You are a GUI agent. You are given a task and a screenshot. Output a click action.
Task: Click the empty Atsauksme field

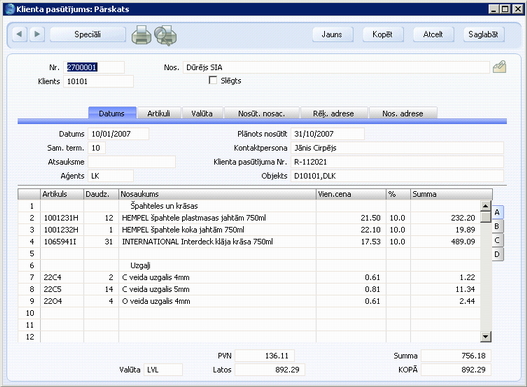(132, 162)
